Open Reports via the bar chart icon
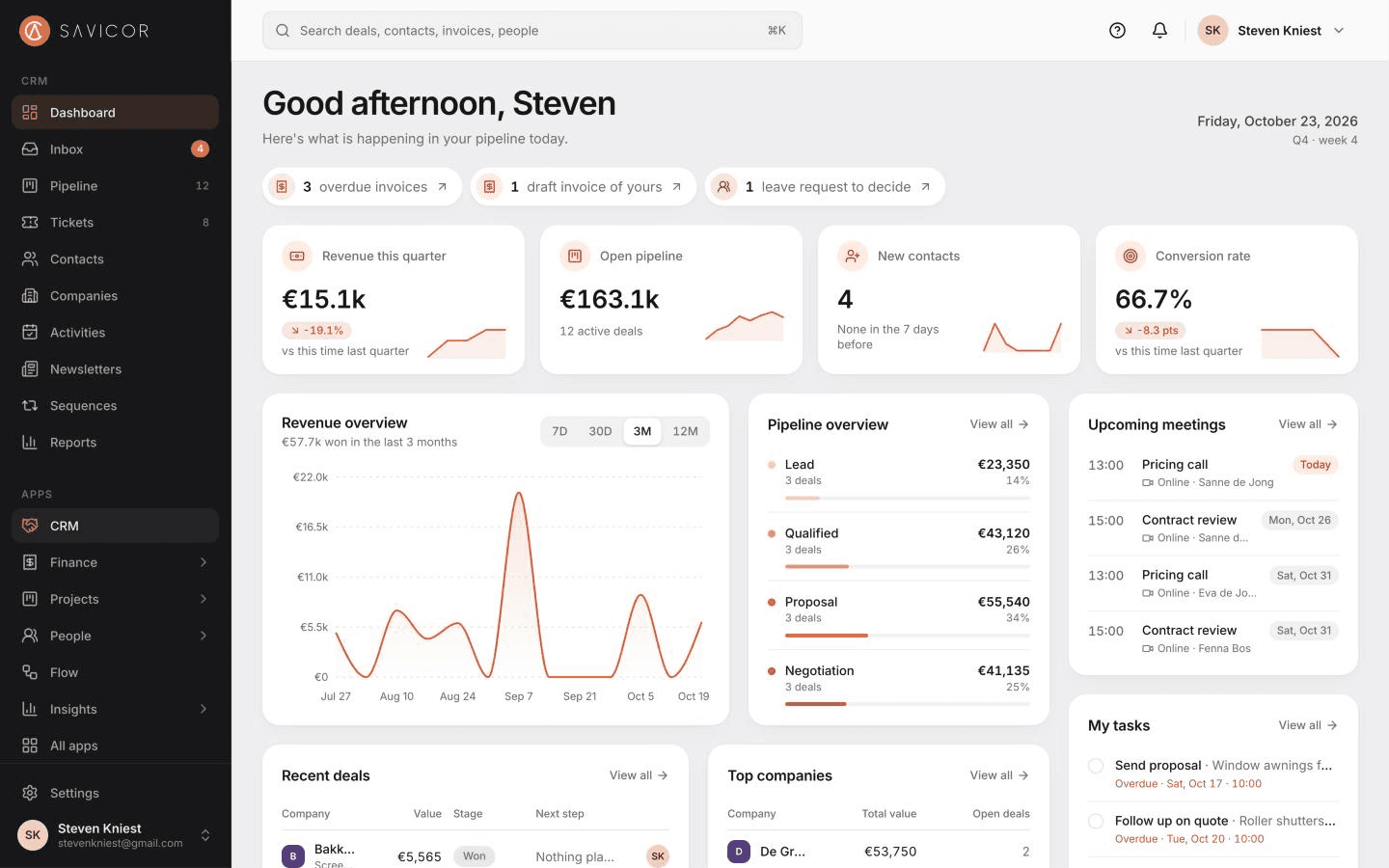The image size is (1389, 868). 30,443
